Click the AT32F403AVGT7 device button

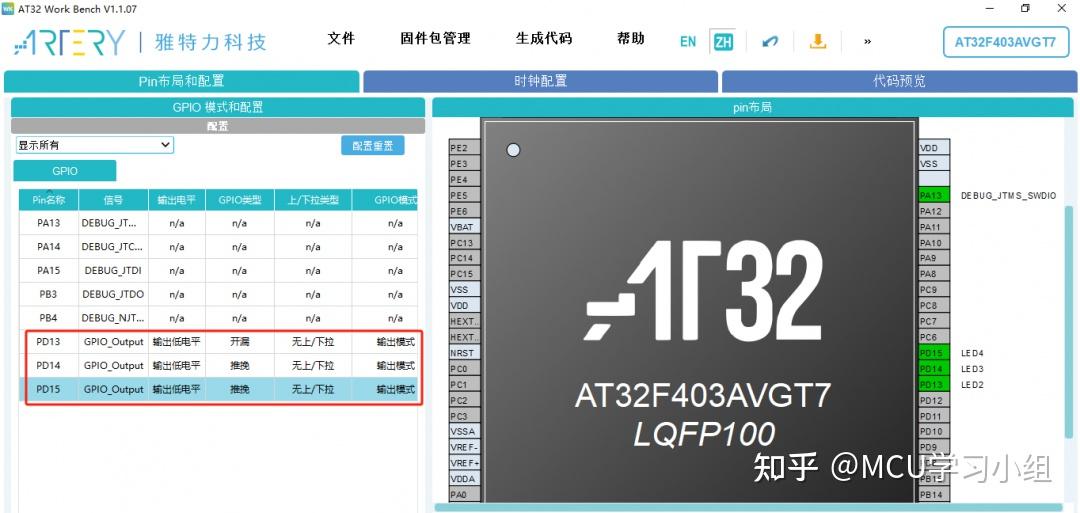pyautogui.click(x=1005, y=41)
